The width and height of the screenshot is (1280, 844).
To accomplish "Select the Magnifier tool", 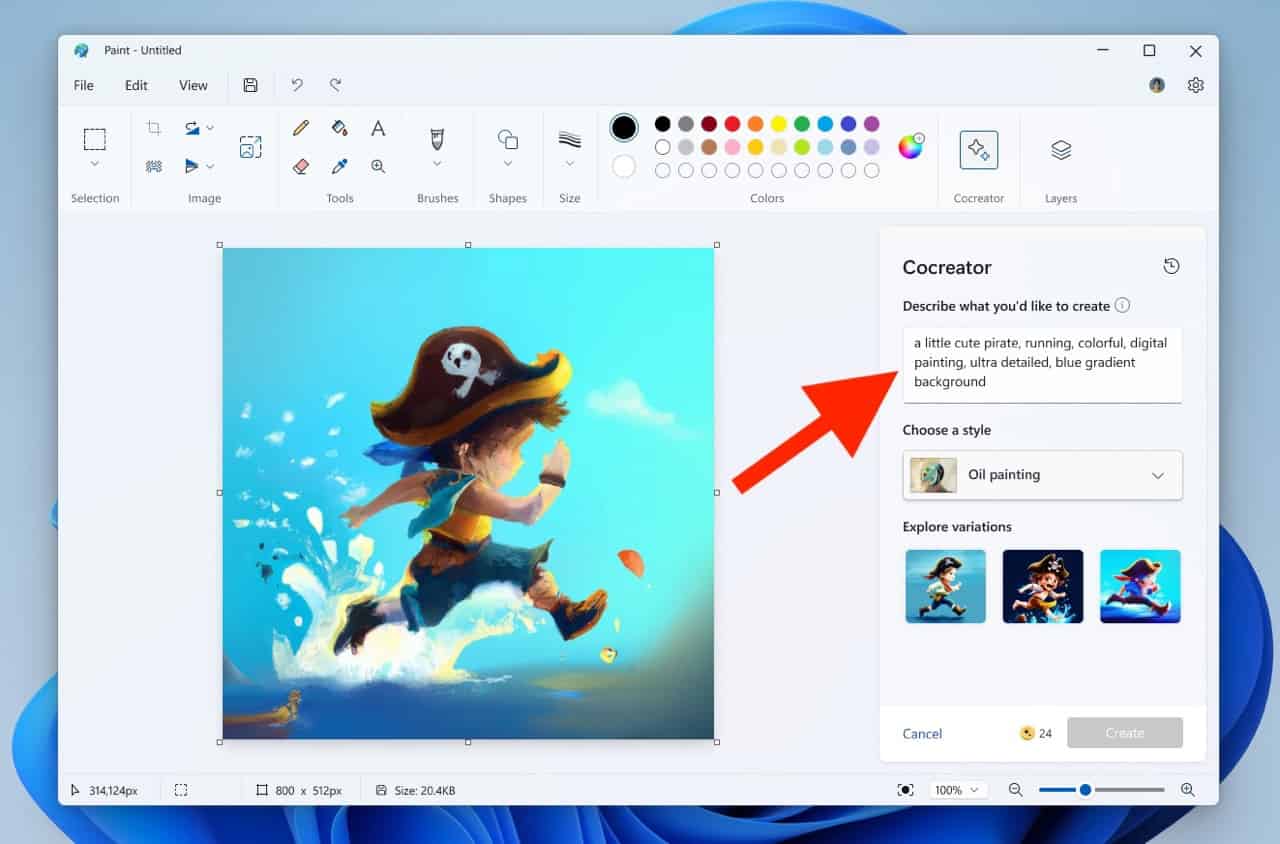I will point(378,164).
